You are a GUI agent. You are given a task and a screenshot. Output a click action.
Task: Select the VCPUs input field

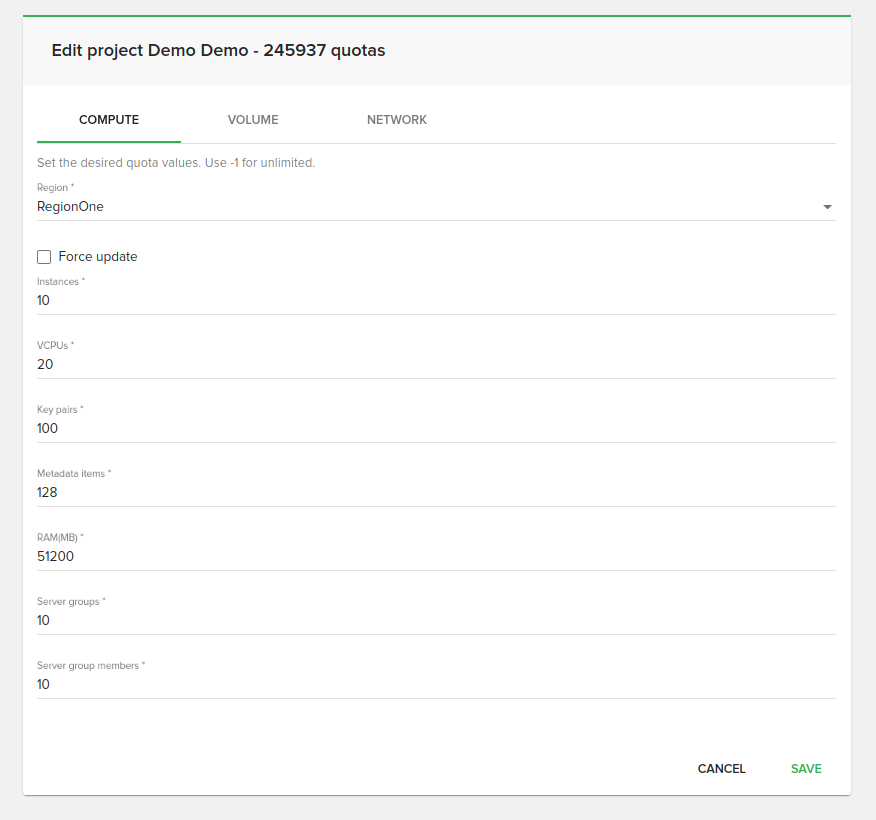click(436, 365)
